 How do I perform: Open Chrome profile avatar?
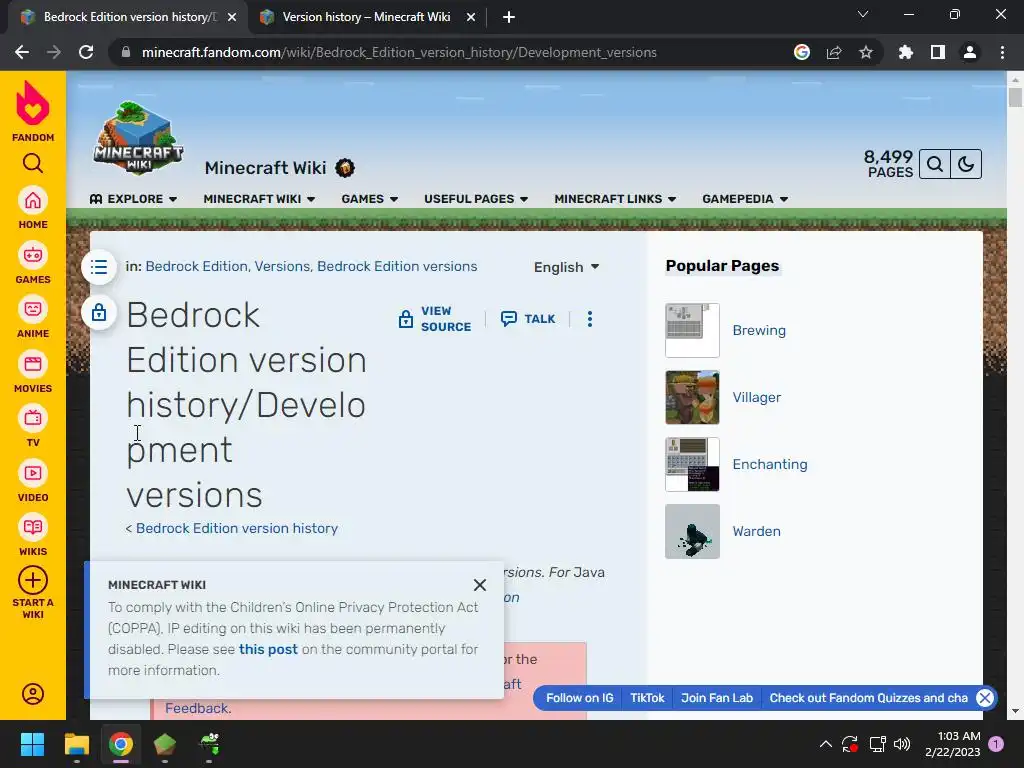point(970,52)
